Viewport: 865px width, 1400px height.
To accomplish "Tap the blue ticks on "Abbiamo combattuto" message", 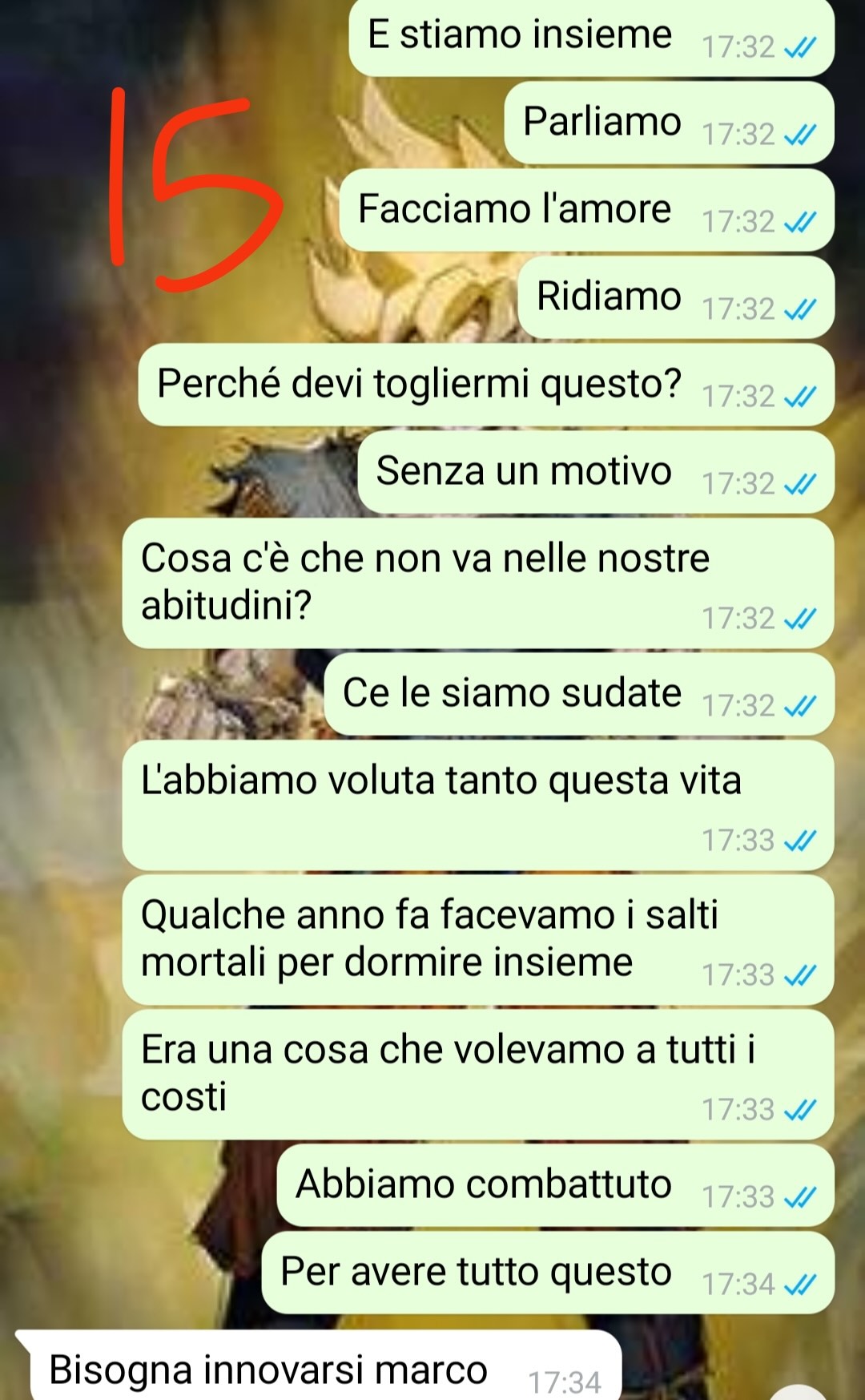I will coord(799,1198).
